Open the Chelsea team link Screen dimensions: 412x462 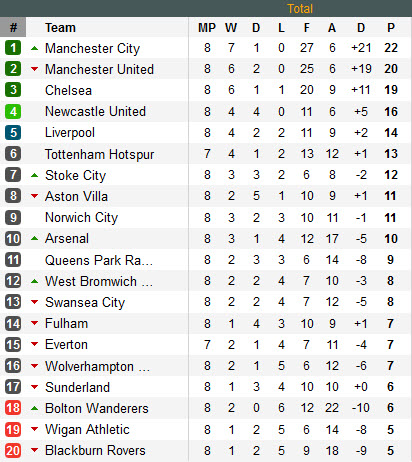68,90
